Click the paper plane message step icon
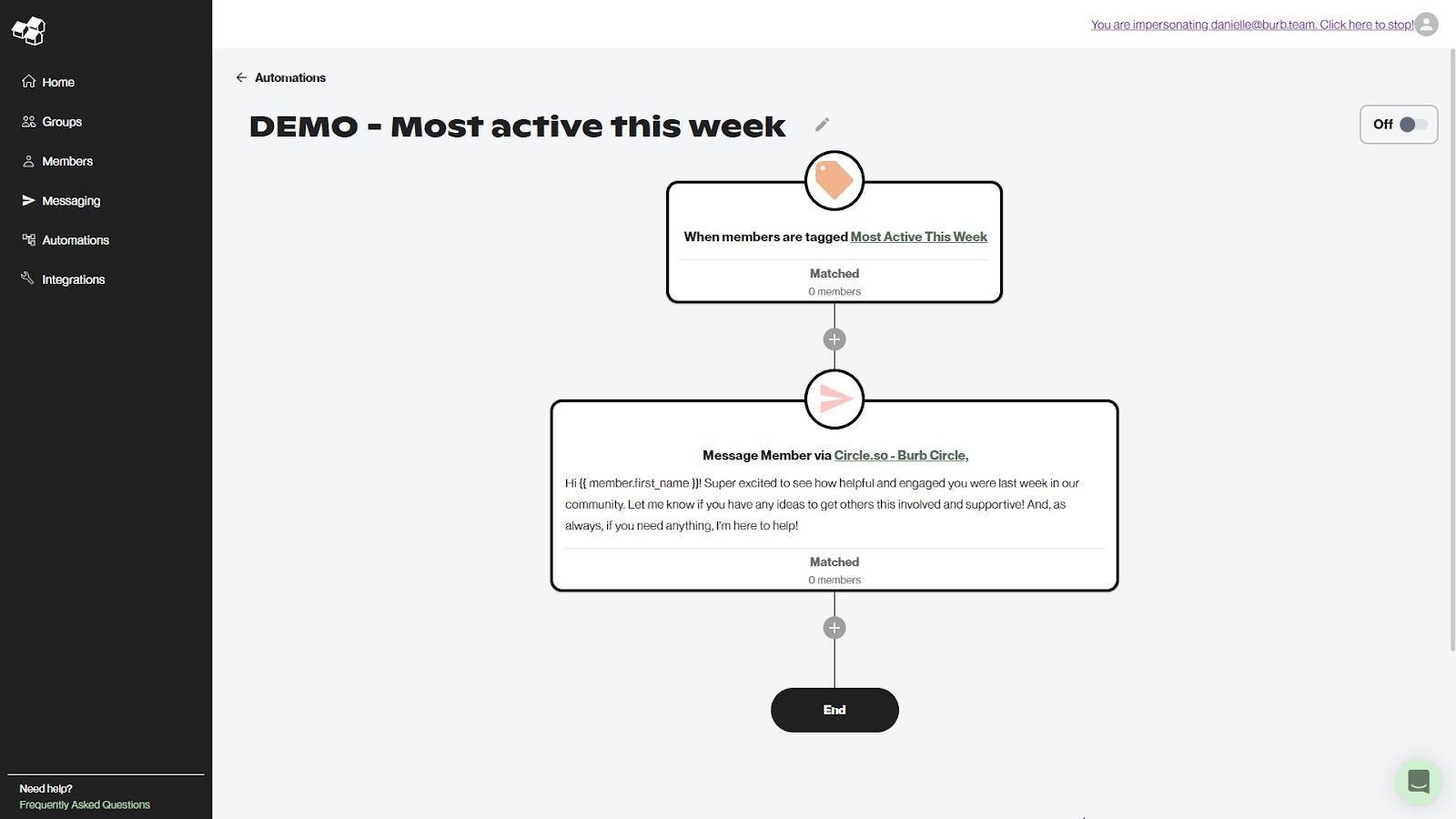The width and height of the screenshot is (1456, 819). point(834,399)
